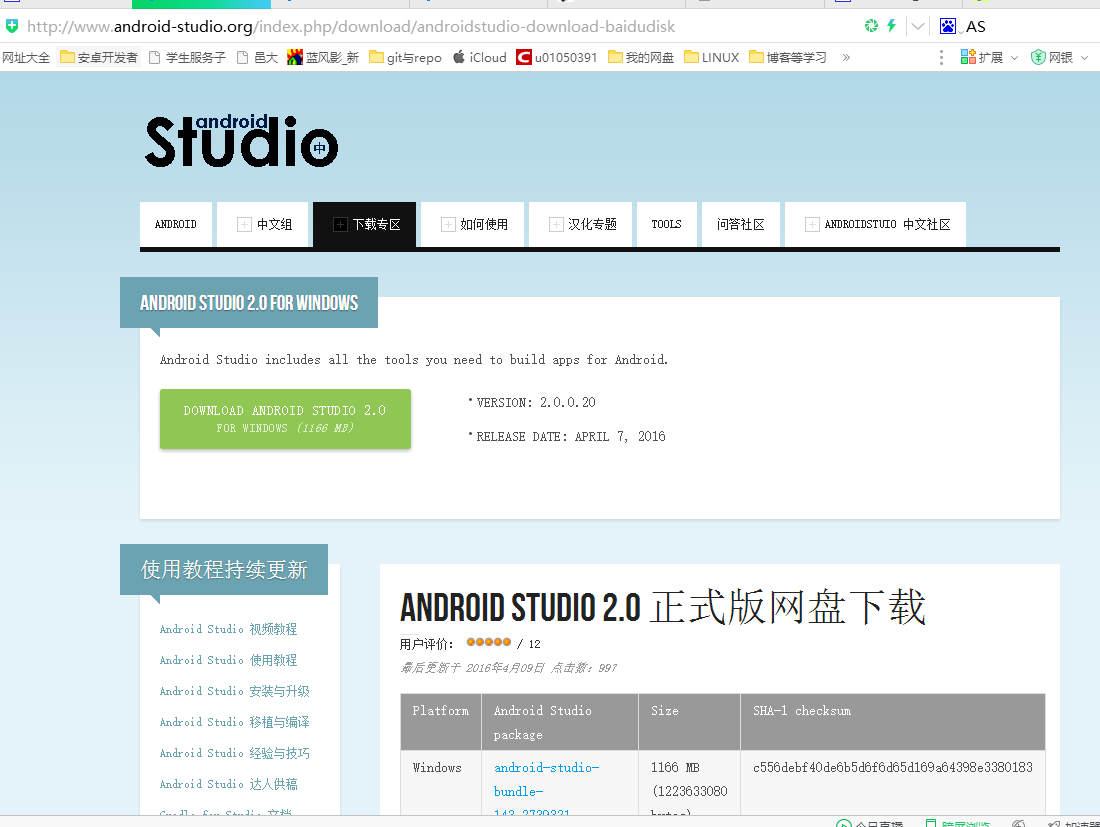Expand the 扩展 dropdown arrow
This screenshot has height=827, width=1100.
click(x=1014, y=58)
